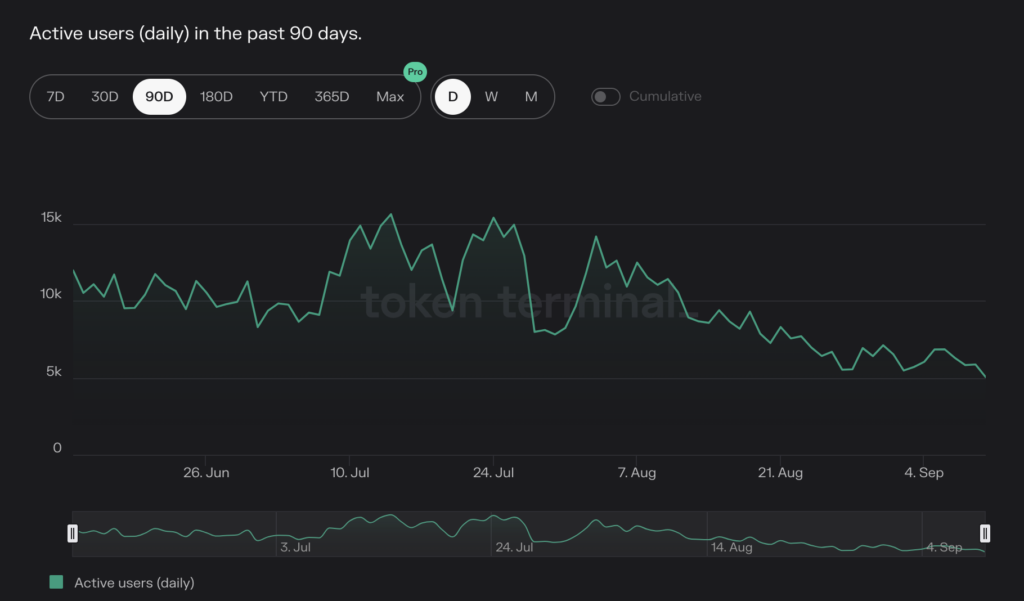Click the 21. Aug axis label
The width and height of the screenshot is (1024, 601).
(x=780, y=472)
